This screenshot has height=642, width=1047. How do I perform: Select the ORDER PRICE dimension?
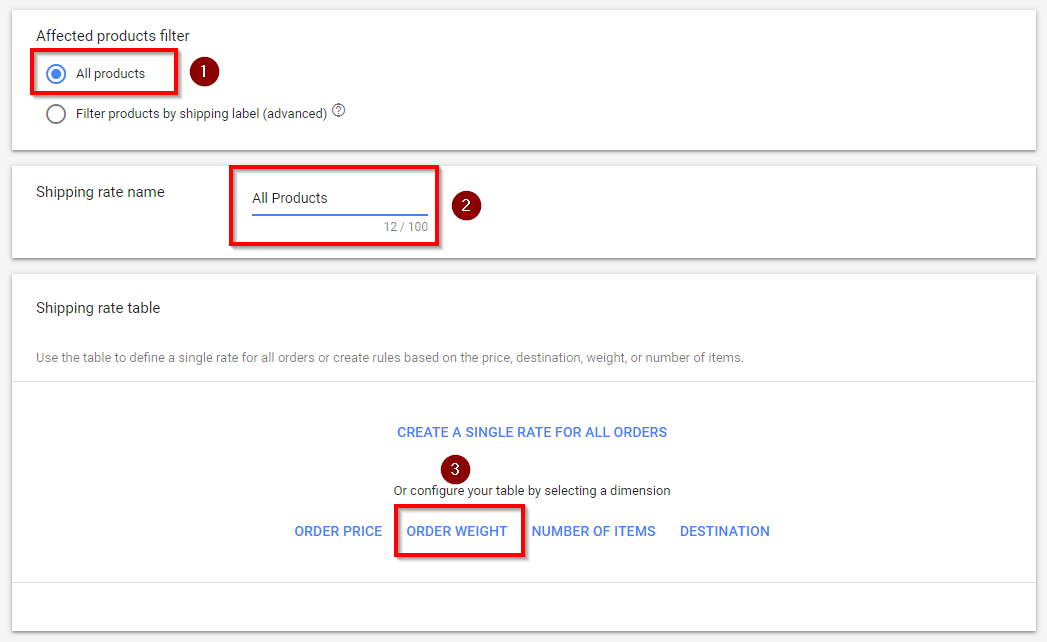click(337, 531)
